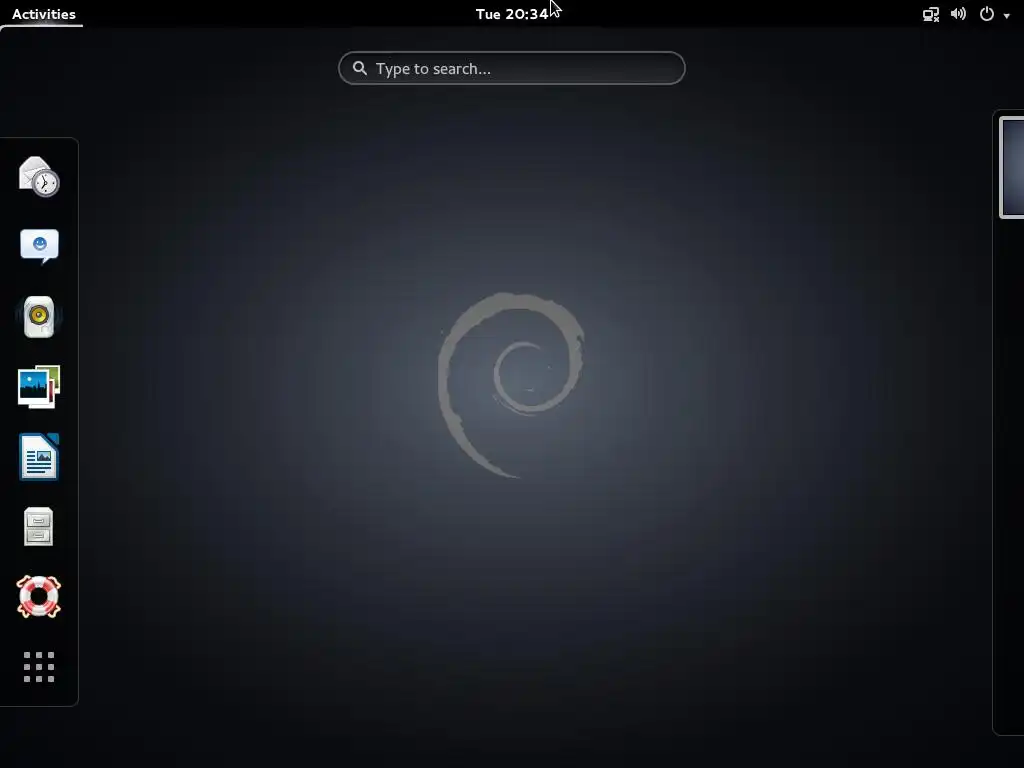Click the Activities button
1024x768 pixels.
coord(43,14)
